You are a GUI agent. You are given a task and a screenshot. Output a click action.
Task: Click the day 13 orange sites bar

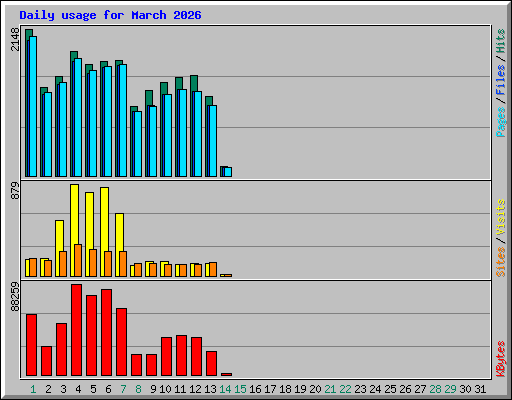[x=213, y=270]
